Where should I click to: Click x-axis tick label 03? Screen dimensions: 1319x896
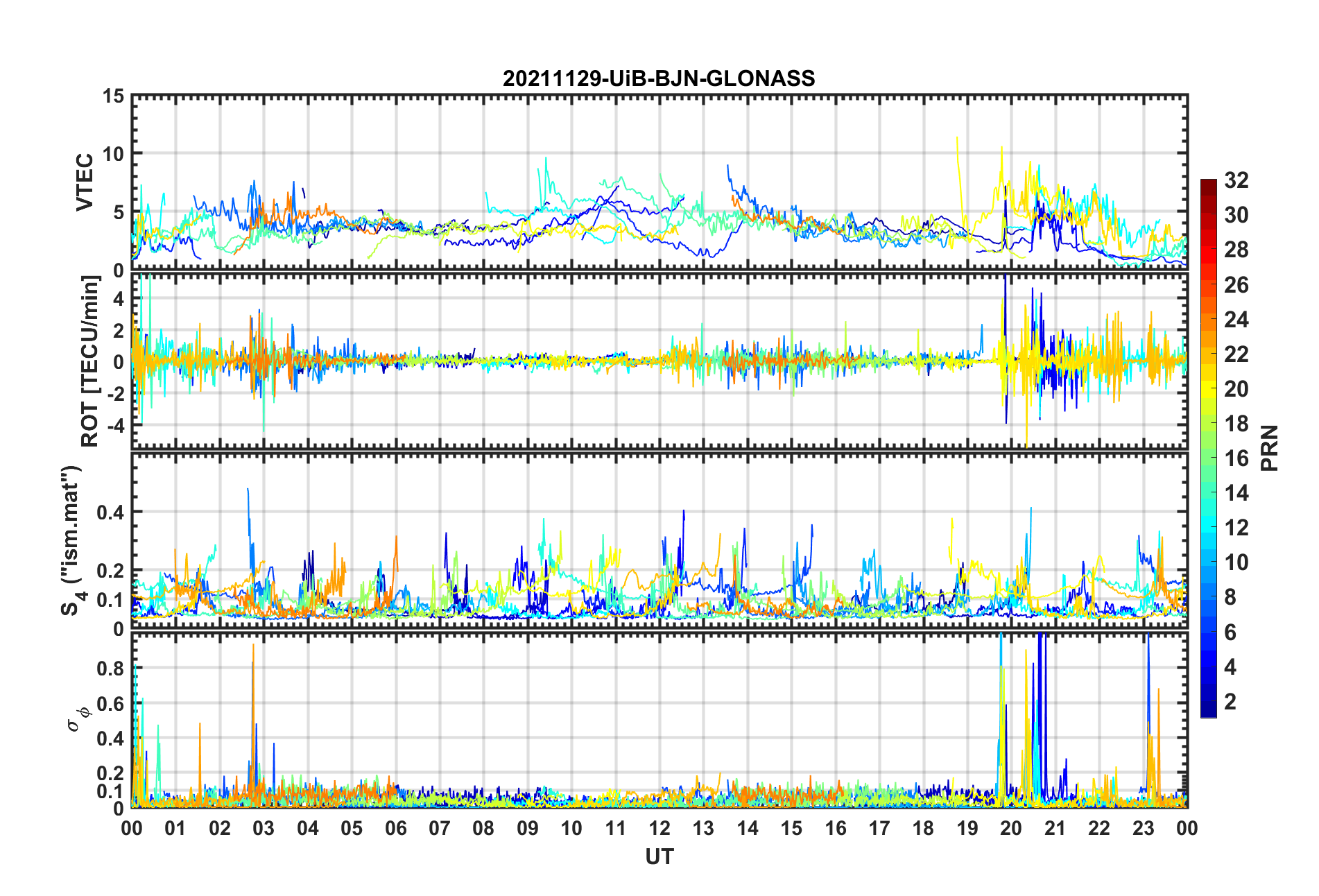pyautogui.click(x=264, y=828)
